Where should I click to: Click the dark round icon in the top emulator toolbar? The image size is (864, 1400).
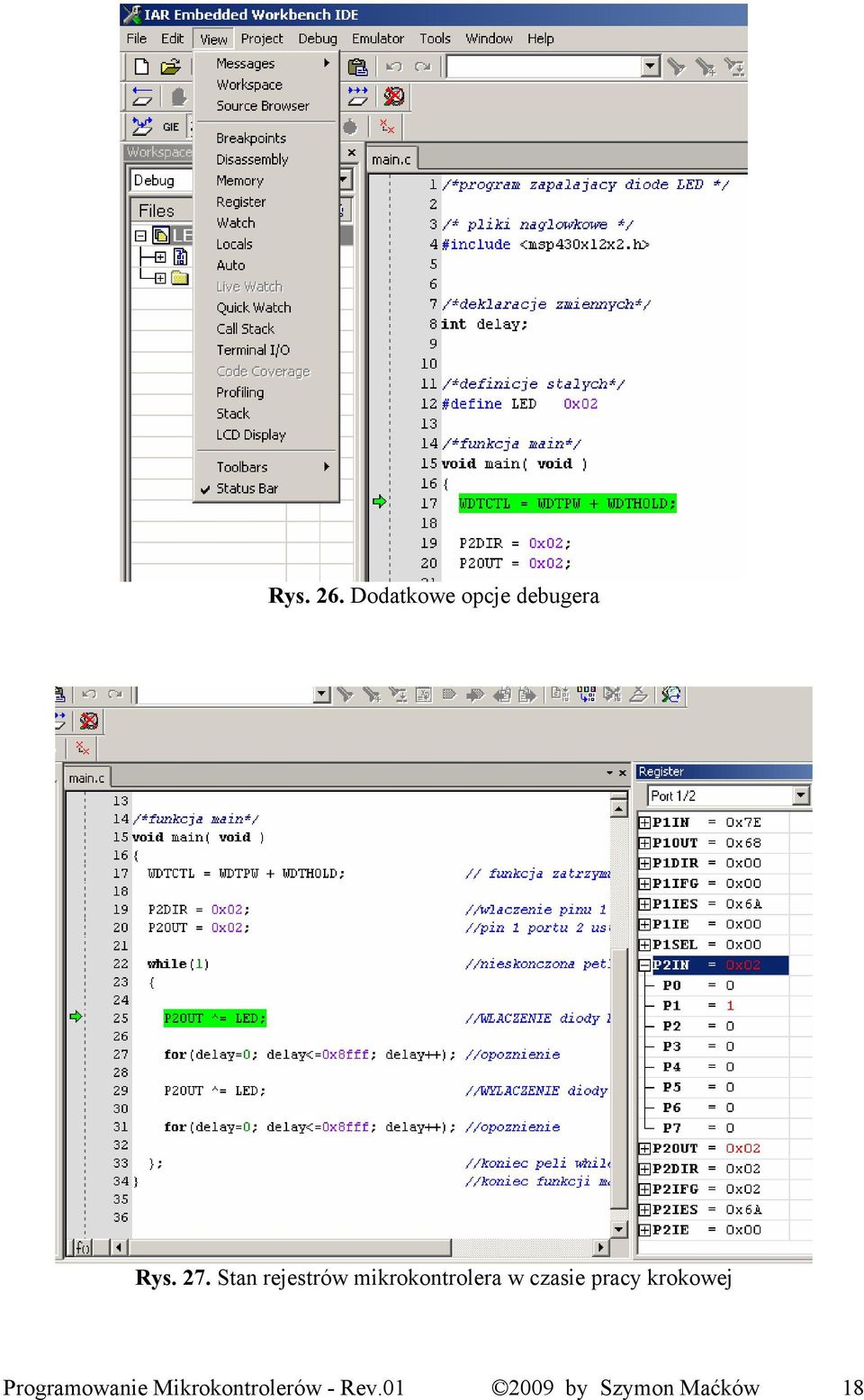pyautogui.click(x=350, y=127)
